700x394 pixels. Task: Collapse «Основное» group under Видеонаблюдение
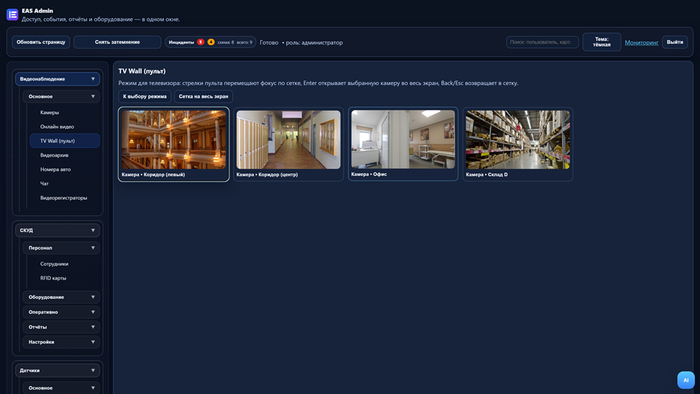coord(61,96)
